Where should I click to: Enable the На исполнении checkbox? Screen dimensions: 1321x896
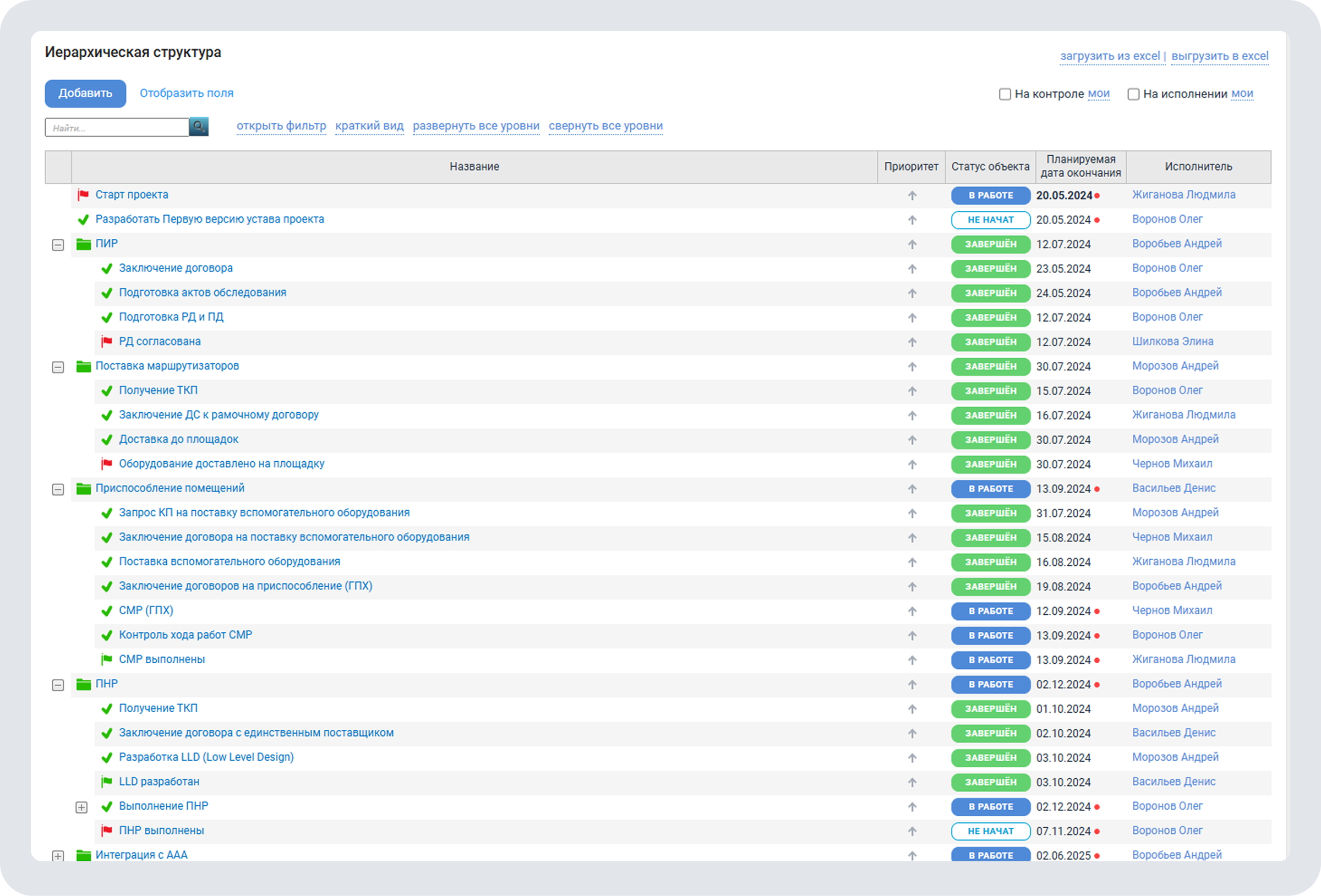pos(1133,94)
